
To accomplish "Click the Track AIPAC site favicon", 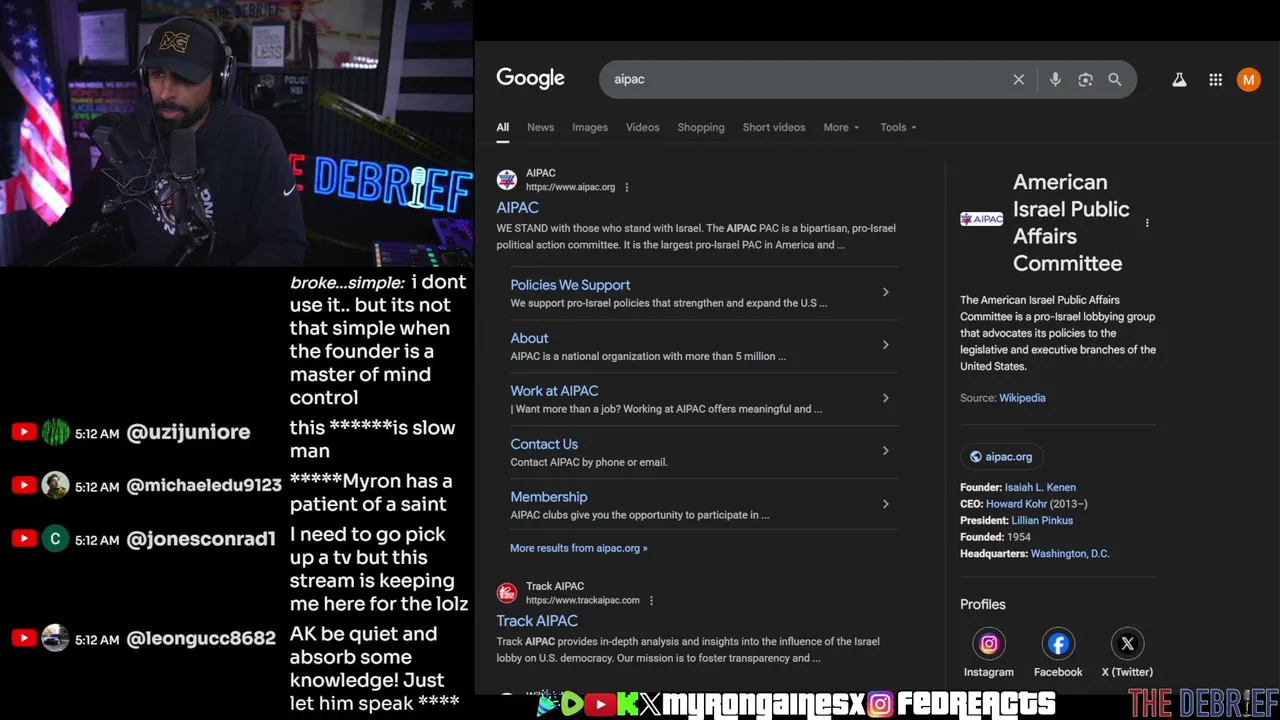I will (x=507, y=593).
